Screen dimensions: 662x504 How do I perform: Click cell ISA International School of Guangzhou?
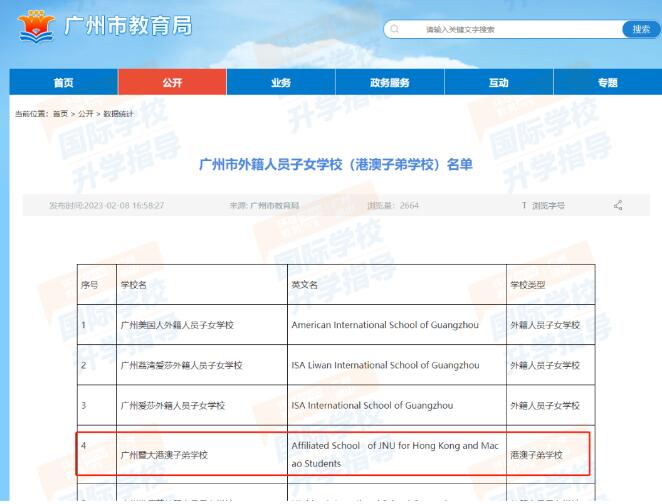tap(397, 405)
